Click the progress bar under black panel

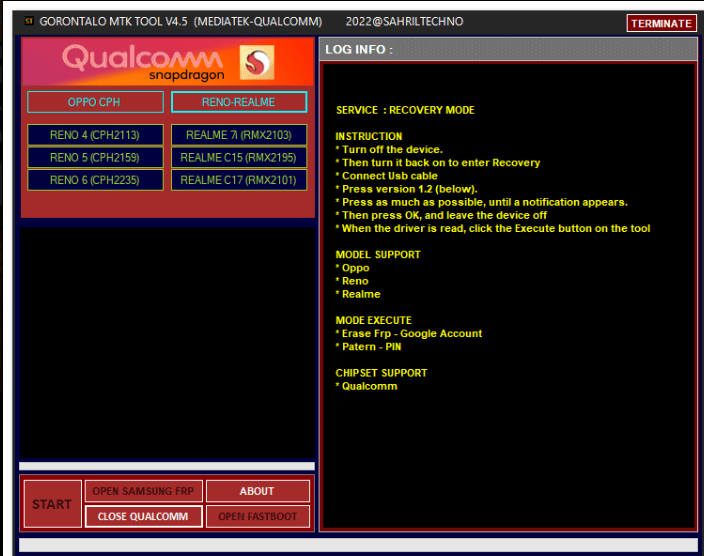167,466
